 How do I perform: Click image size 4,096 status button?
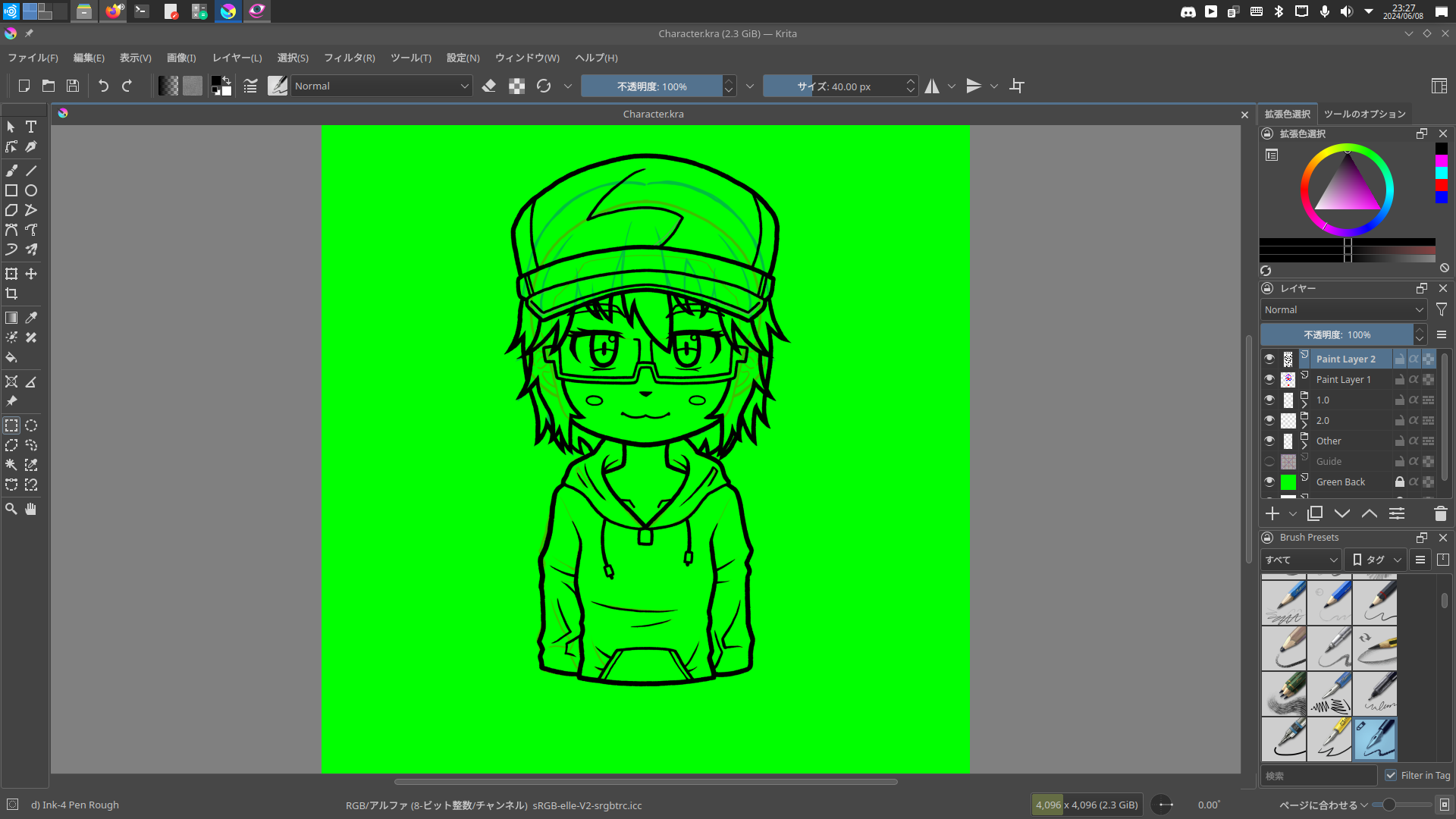(1087, 805)
